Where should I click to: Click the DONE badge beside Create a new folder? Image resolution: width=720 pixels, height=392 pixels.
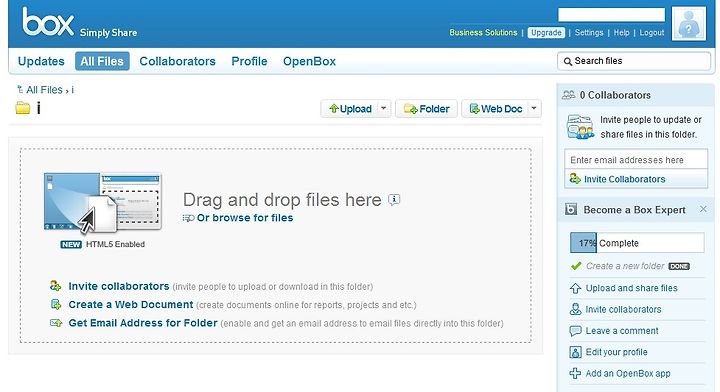pos(679,266)
